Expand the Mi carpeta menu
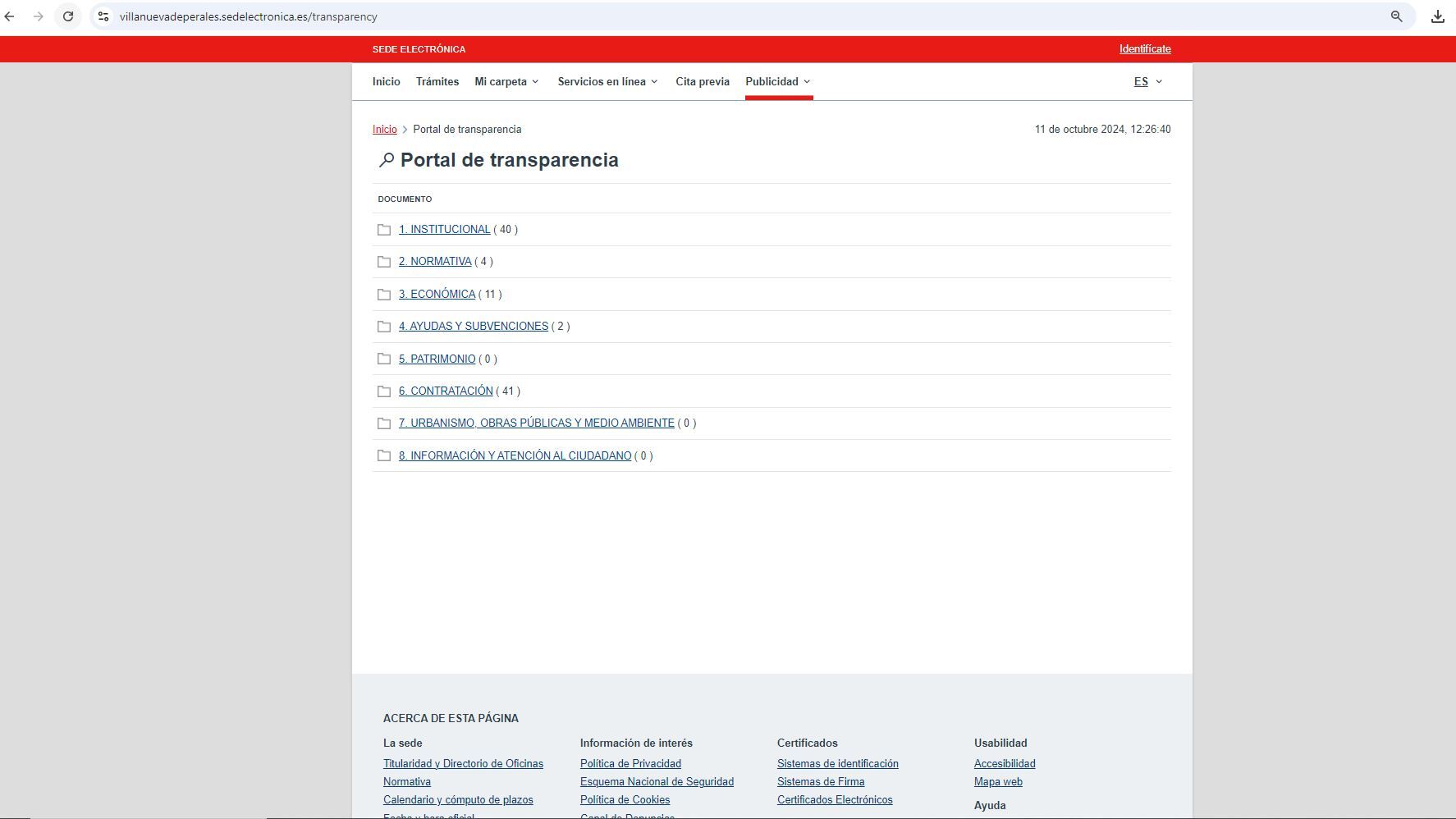Screen dimensions: 1456x819 coord(506,81)
